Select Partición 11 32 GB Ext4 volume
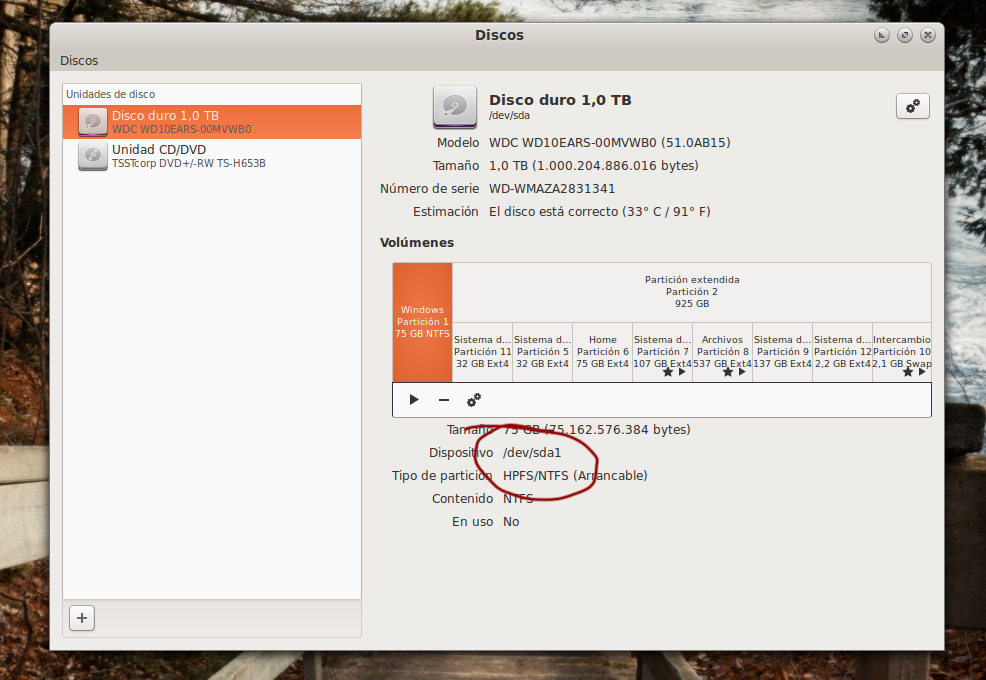Viewport: 986px width, 680px height. coord(482,352)
